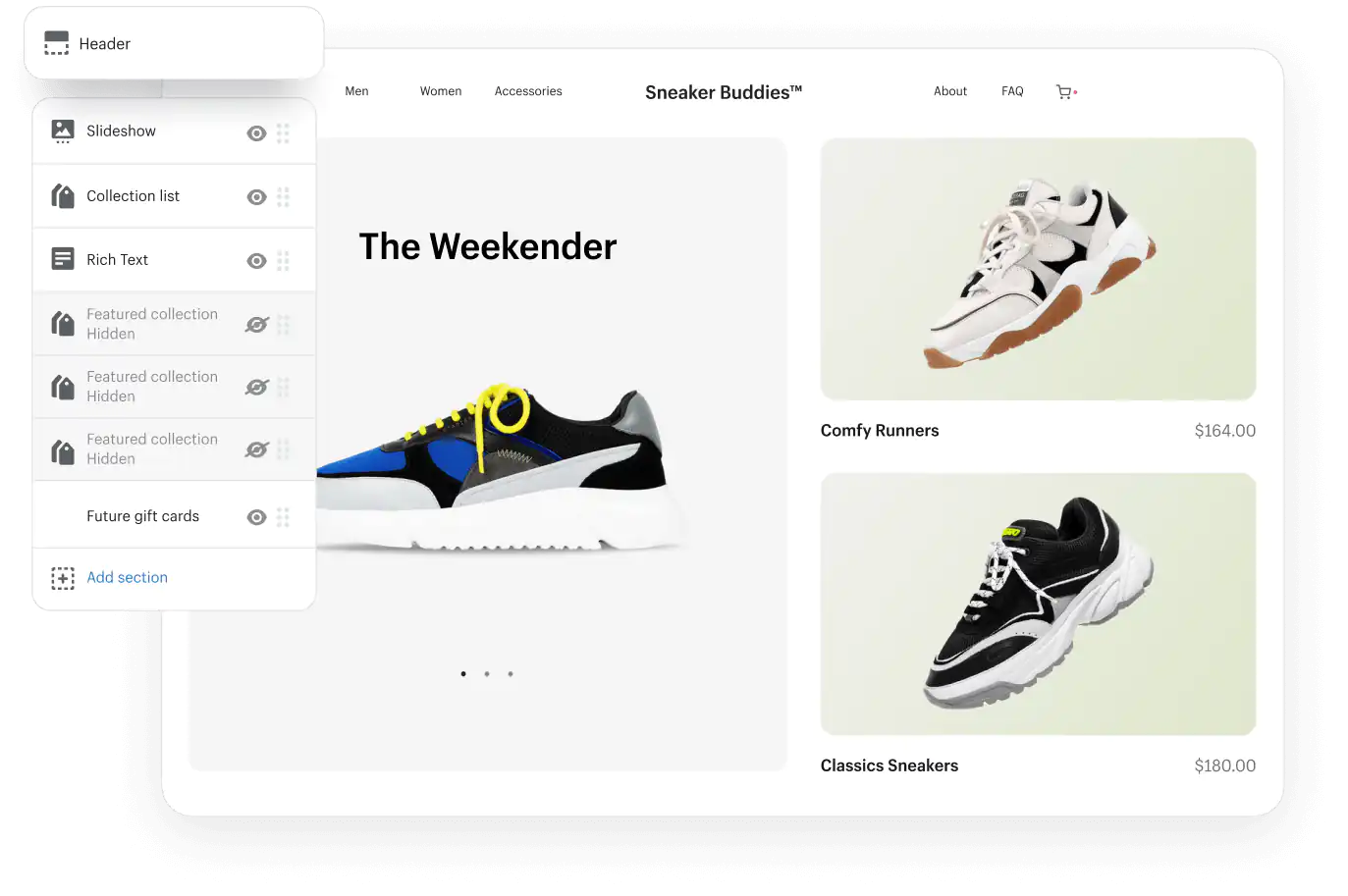The width and height of the screenshot is (1348, 896).
Task: Show the first hidden Featured collection
Action: tap(256, 325)
